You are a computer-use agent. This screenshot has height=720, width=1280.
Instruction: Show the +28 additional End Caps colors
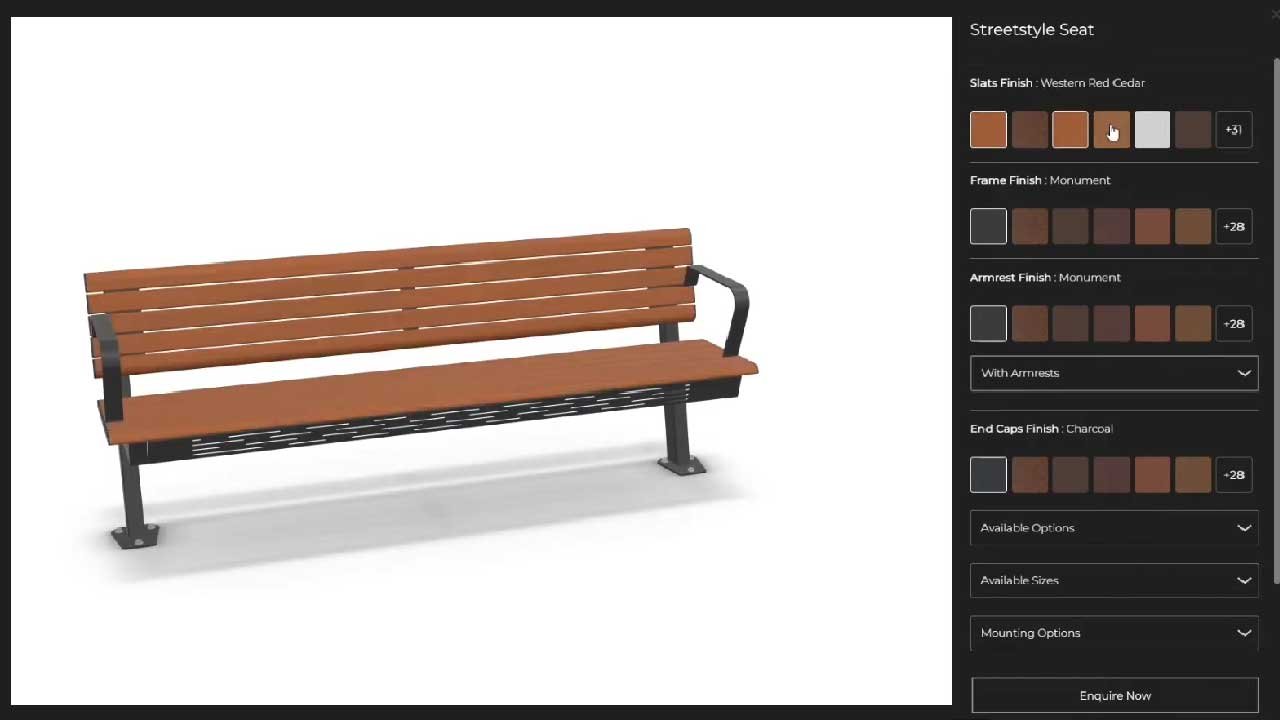tap(1234, 475)
